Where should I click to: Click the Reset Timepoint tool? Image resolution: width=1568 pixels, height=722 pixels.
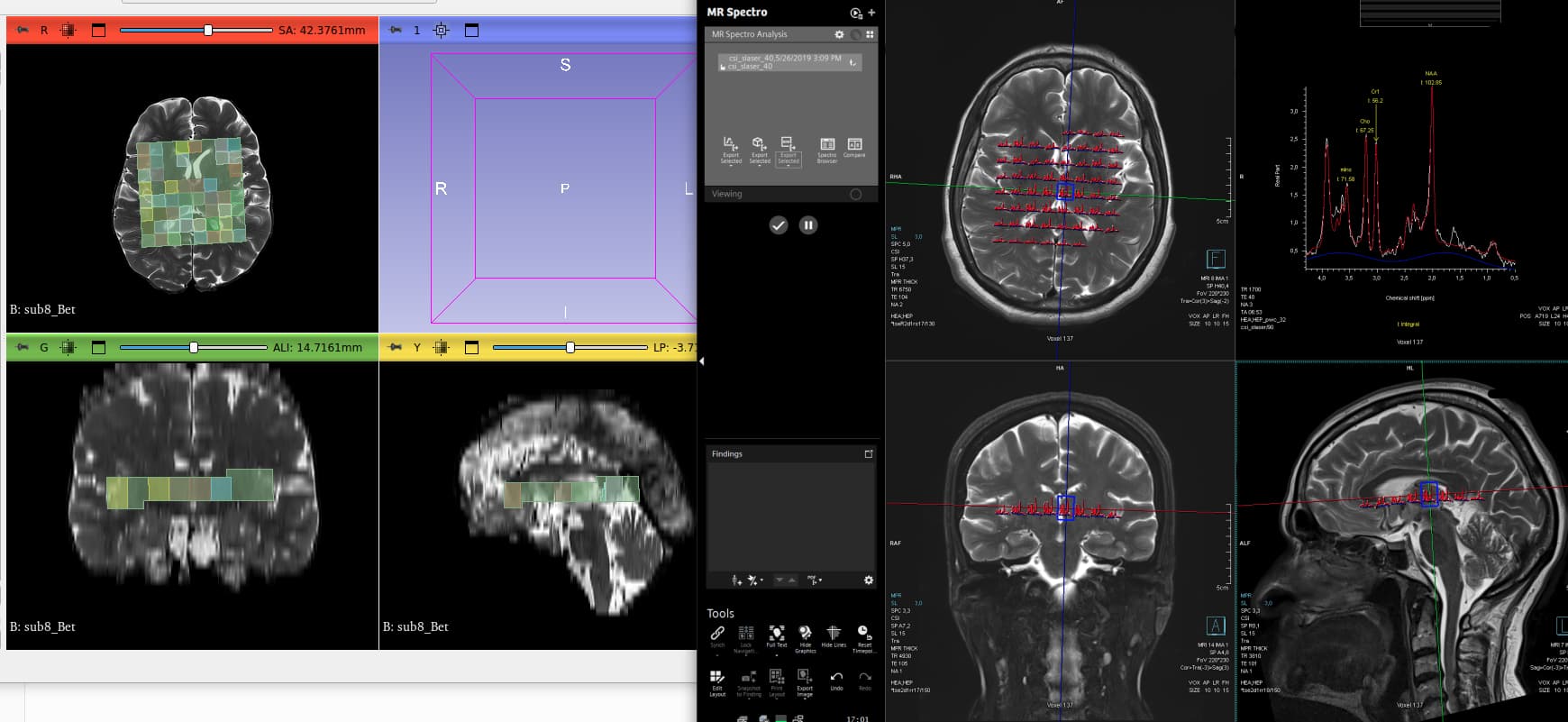pos(863,635)
